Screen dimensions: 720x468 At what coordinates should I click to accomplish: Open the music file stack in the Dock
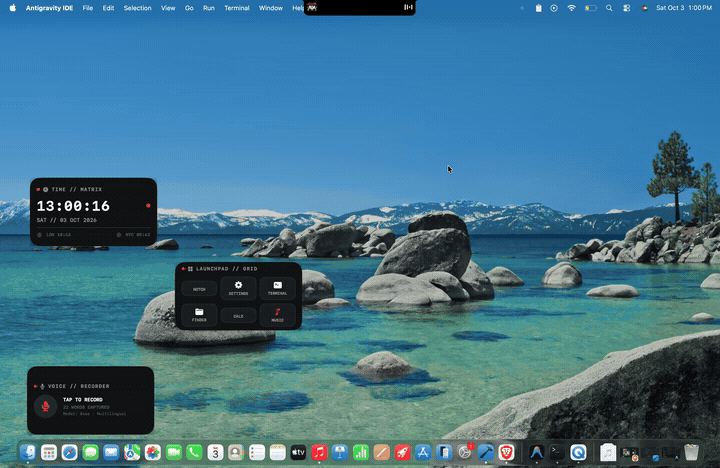pyautogui.click(x=608, y=452)
